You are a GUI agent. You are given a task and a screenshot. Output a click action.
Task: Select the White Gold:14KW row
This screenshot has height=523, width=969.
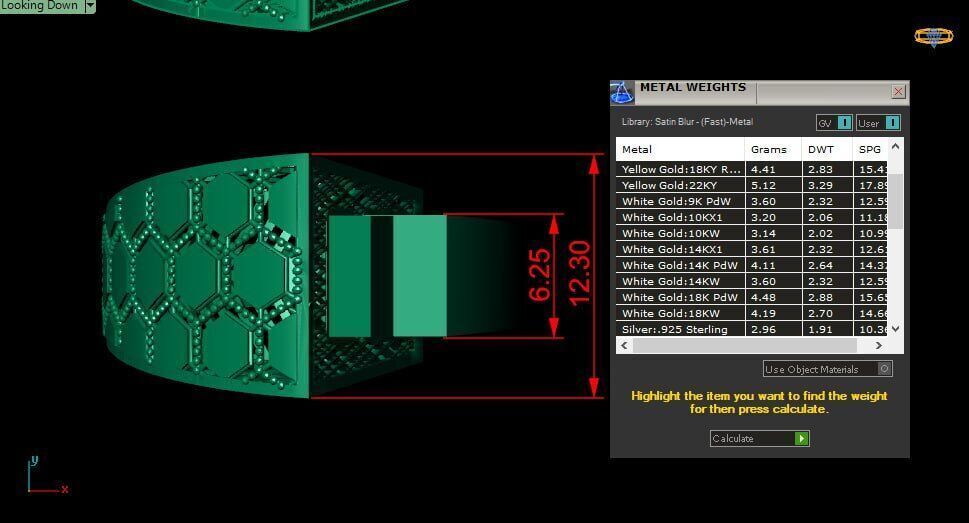click(x=751, y=281)
